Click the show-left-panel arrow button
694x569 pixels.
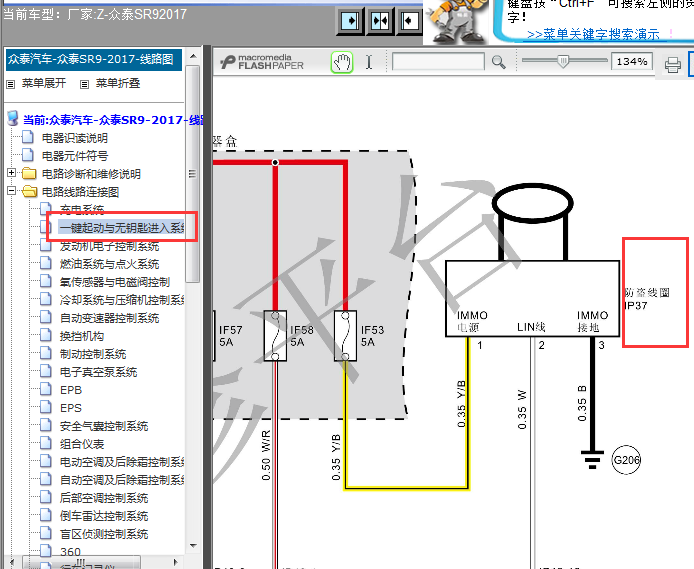point(350,21)
